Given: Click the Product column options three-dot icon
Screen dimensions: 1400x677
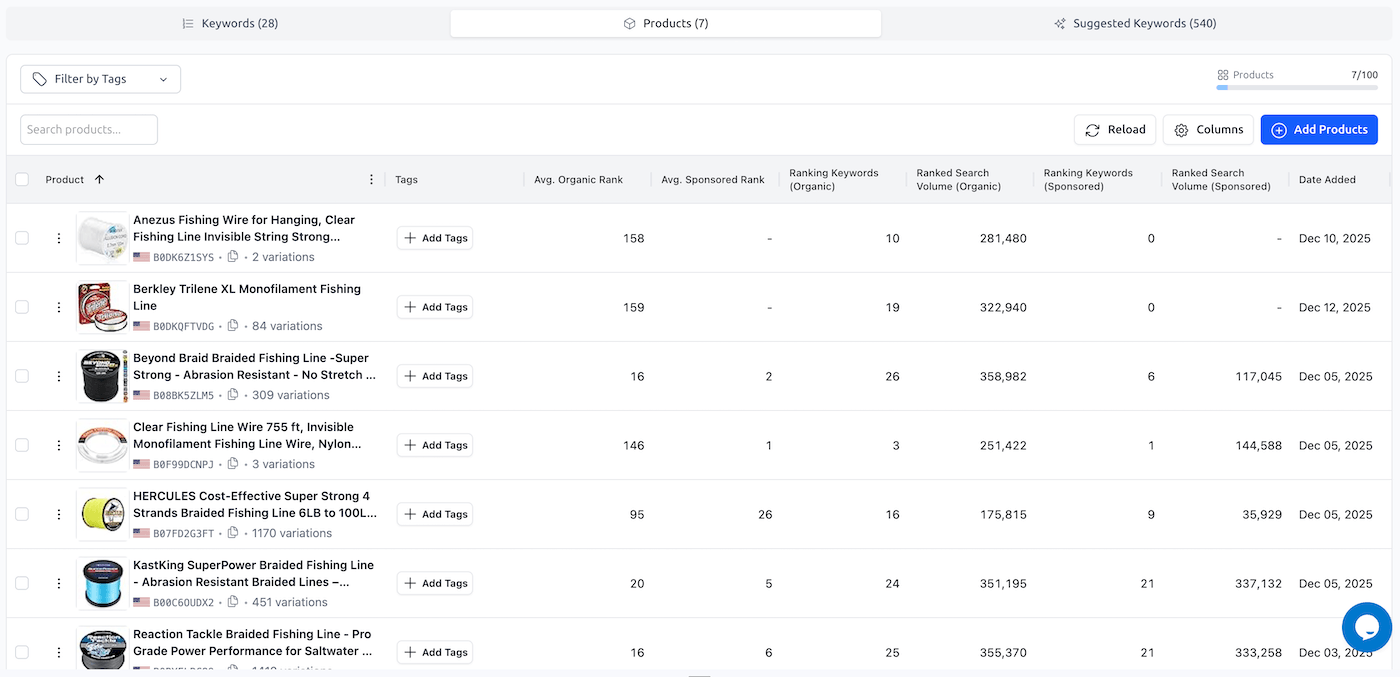Looking at the screenshot, I should 371,180.
